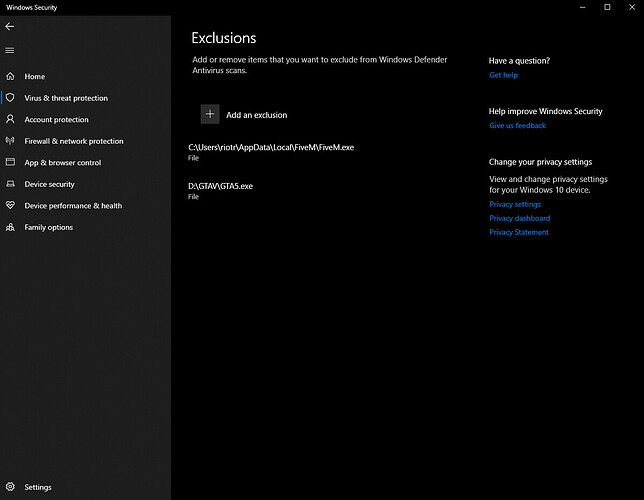Viewport: 644px width, 500px height.
Task: Click the Settings gear icon
Action: (x=10, y=487)
